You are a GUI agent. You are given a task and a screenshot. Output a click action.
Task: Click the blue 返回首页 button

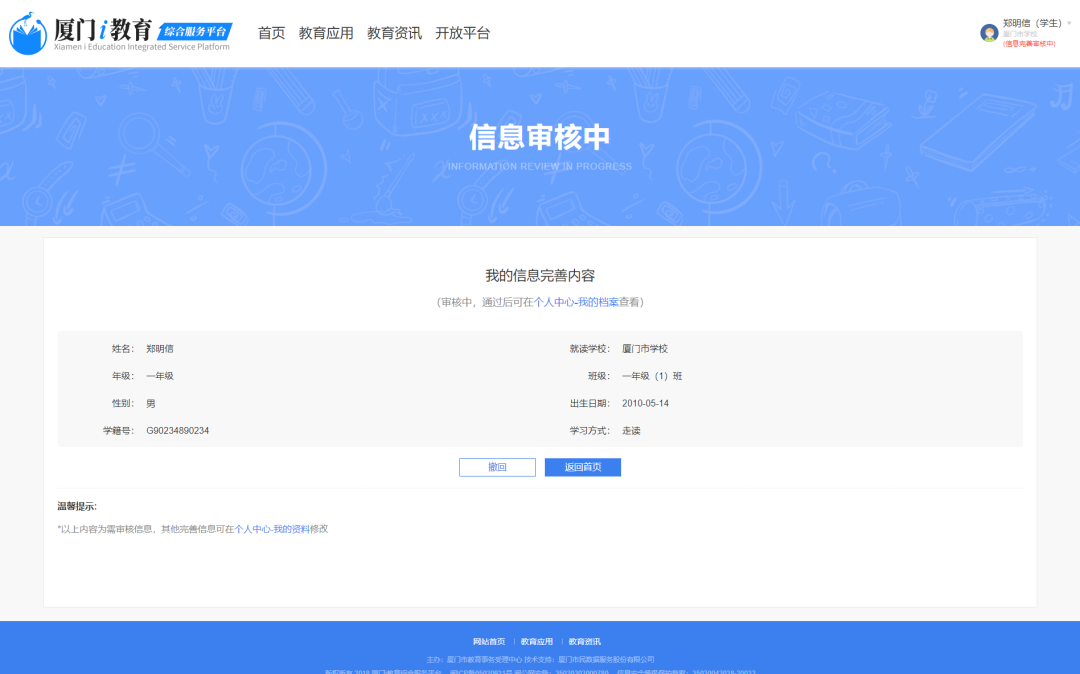coord(582,467)
